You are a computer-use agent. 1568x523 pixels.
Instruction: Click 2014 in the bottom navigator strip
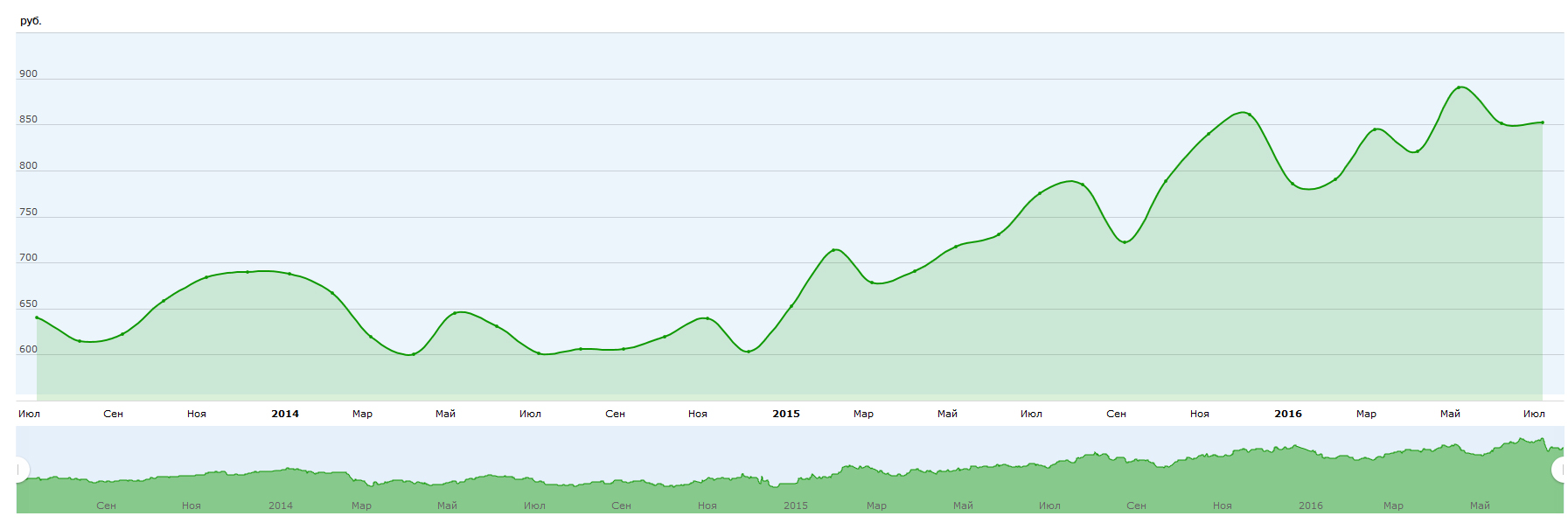click(281, 506)
